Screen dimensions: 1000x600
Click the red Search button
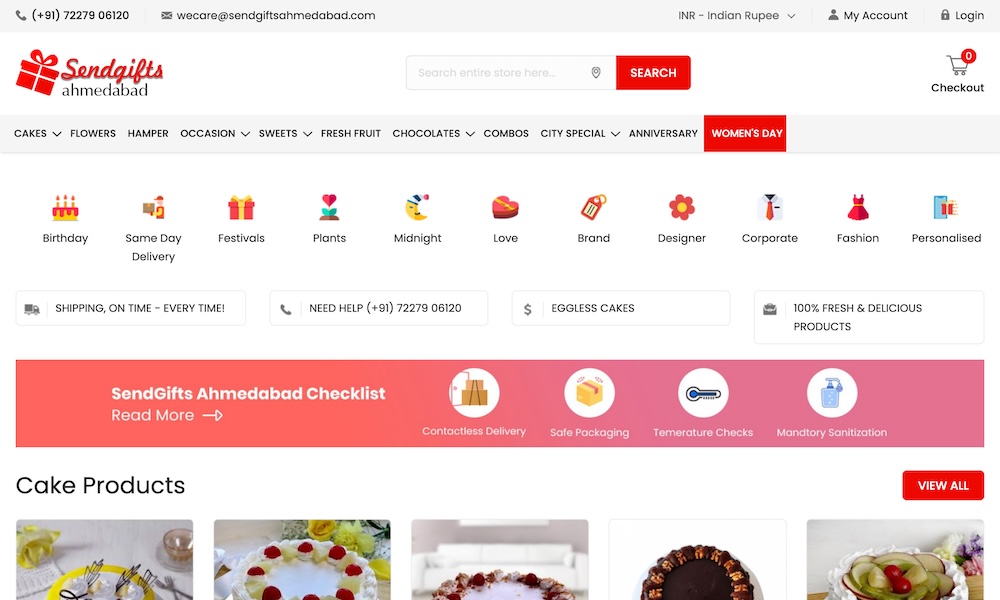(x=653, y=73)
